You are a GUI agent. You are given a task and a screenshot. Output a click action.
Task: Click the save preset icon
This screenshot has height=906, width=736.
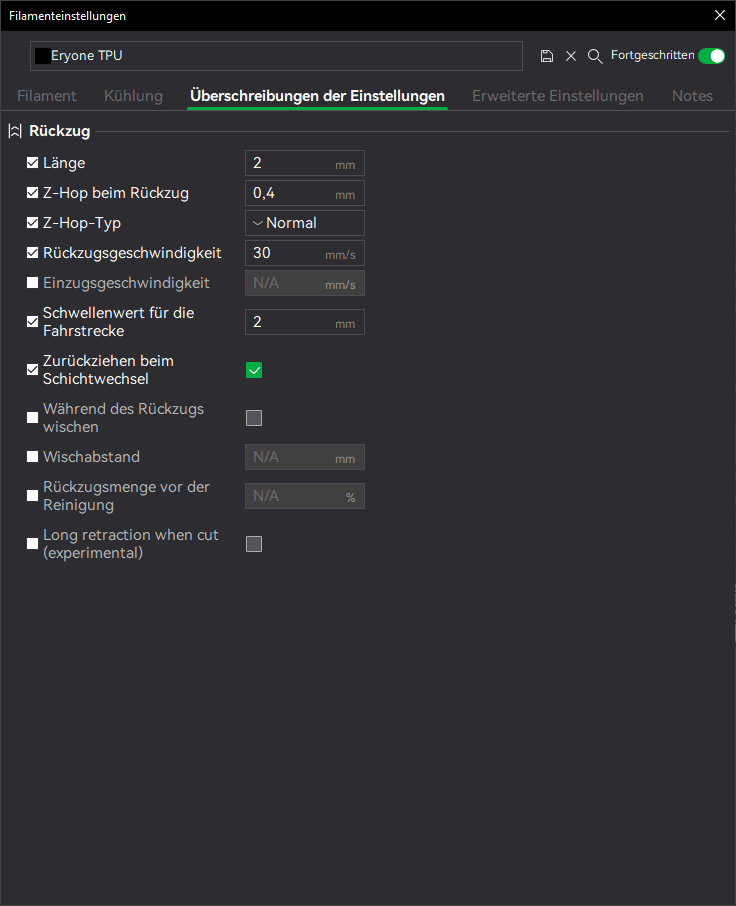click(x=547, y=56)
